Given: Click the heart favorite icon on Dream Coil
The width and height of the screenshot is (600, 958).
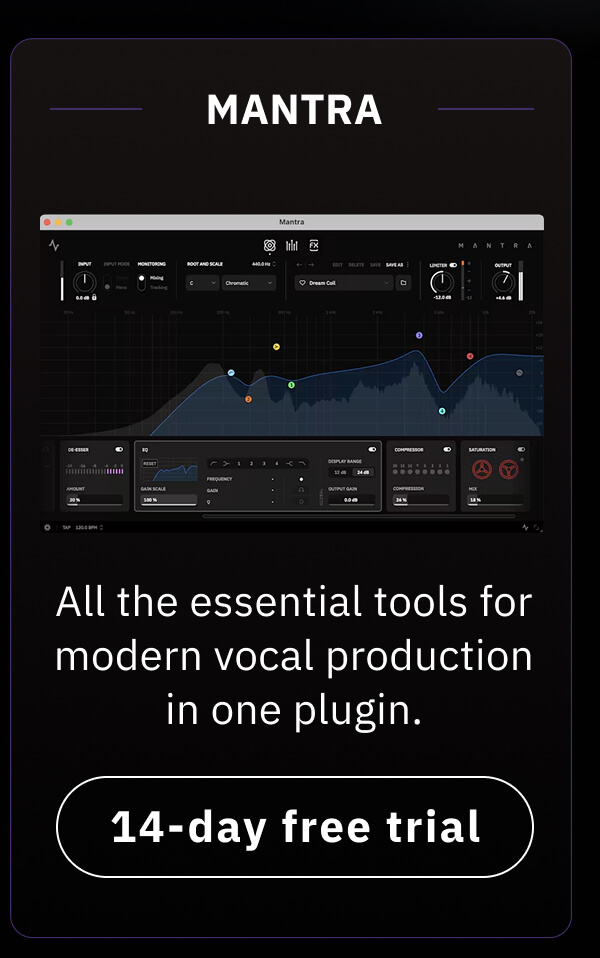Looking at the screenshot, I should tap(302, 283).
